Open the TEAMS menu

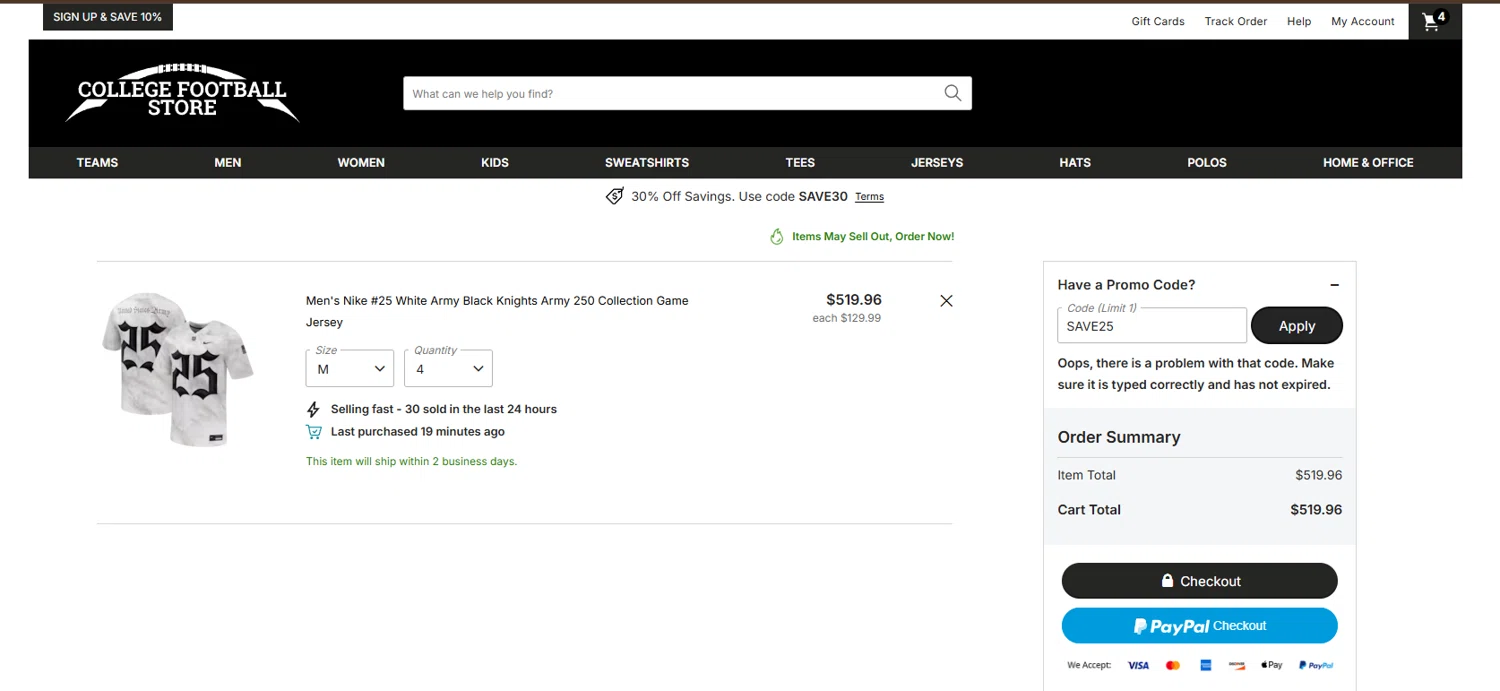click(x=97, y=162)
